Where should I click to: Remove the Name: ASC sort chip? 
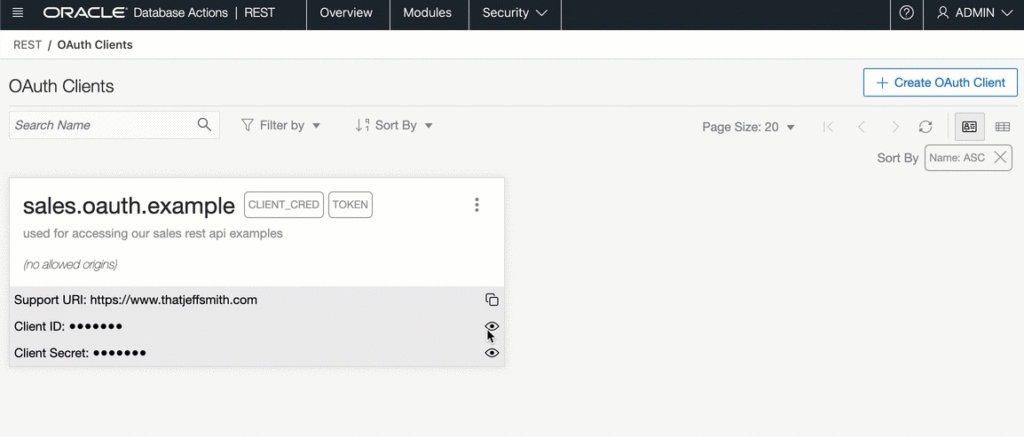[x=1000, y=158]
